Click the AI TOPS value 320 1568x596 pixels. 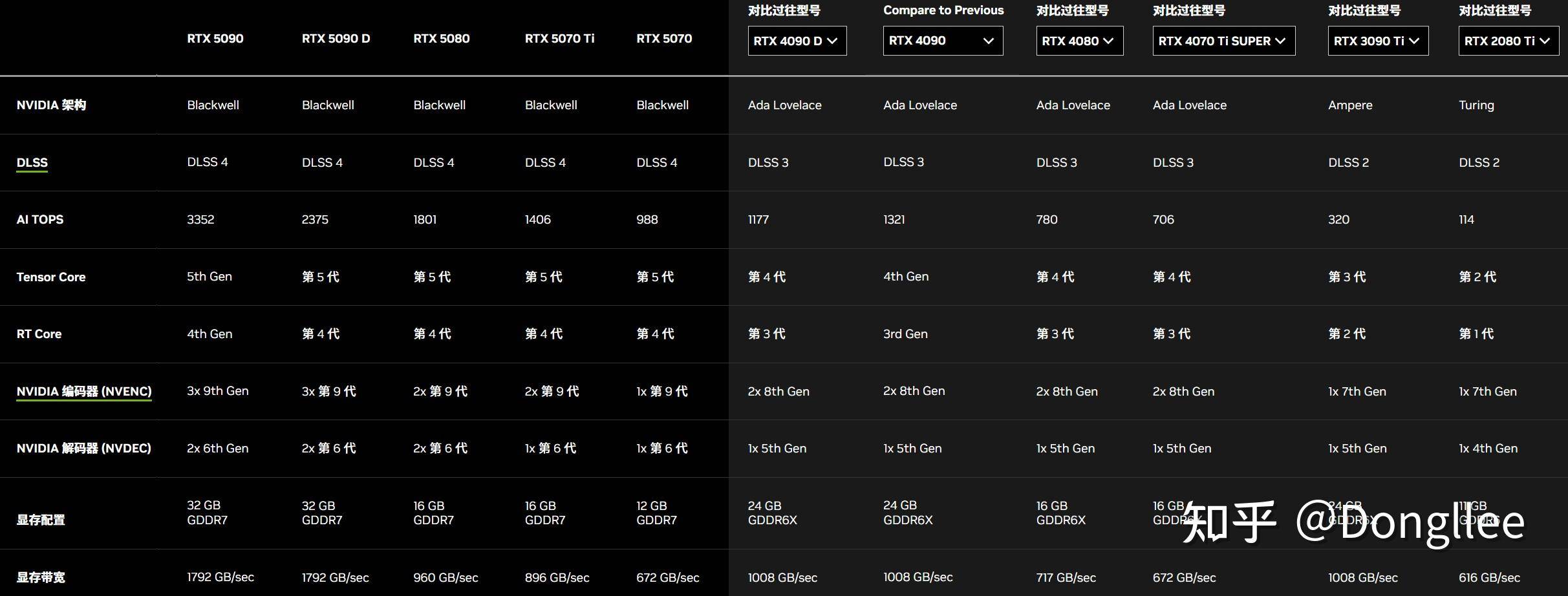(x=1338, y=220)
